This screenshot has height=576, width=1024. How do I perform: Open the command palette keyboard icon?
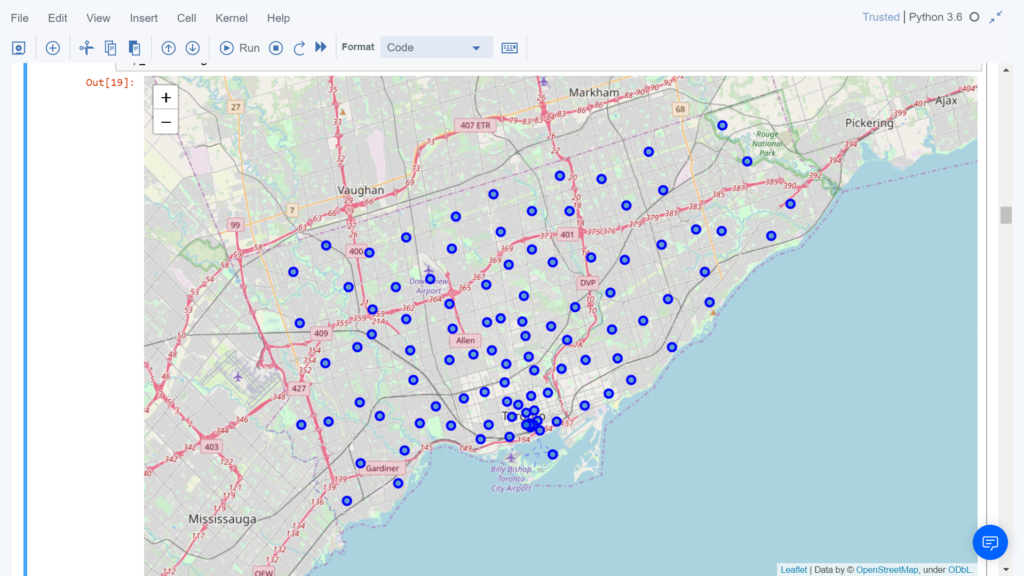509,47
